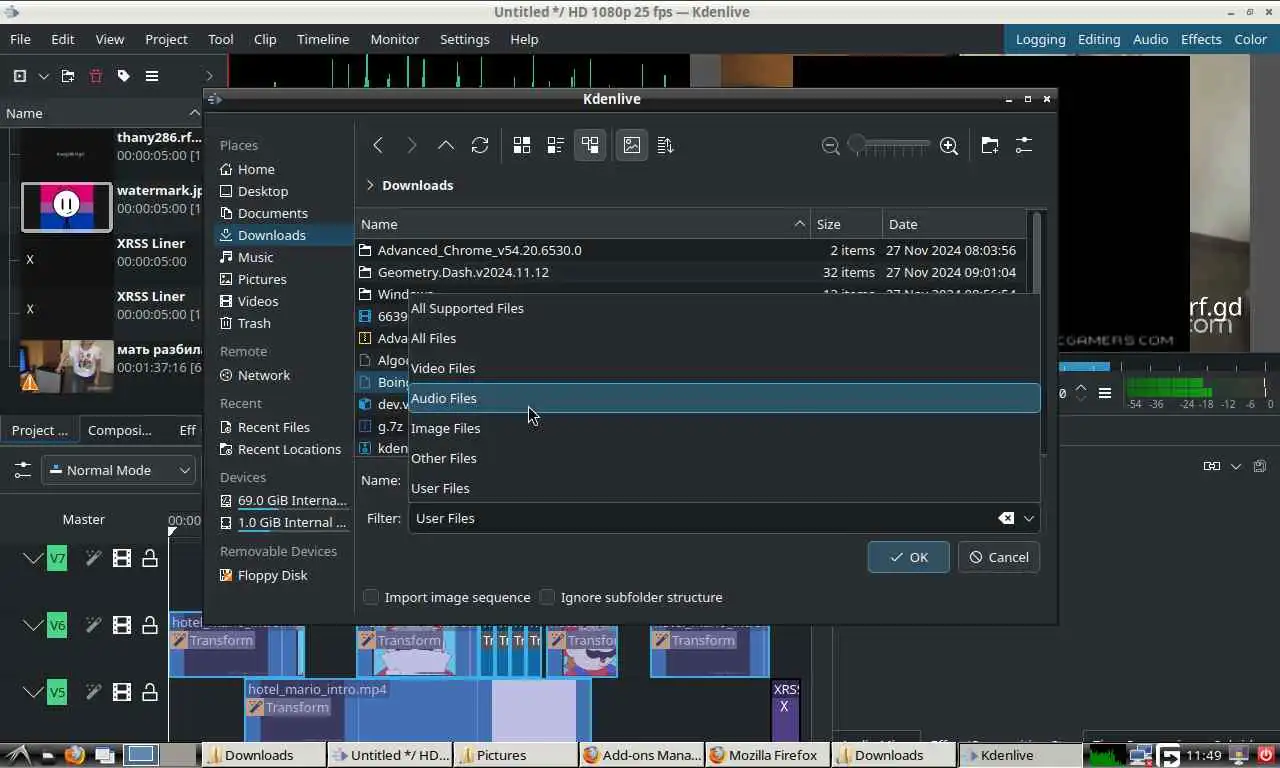This screenshot has height=768, width=1280.
Task: Click the create folder icon in project bin
Action: point(68,76)
